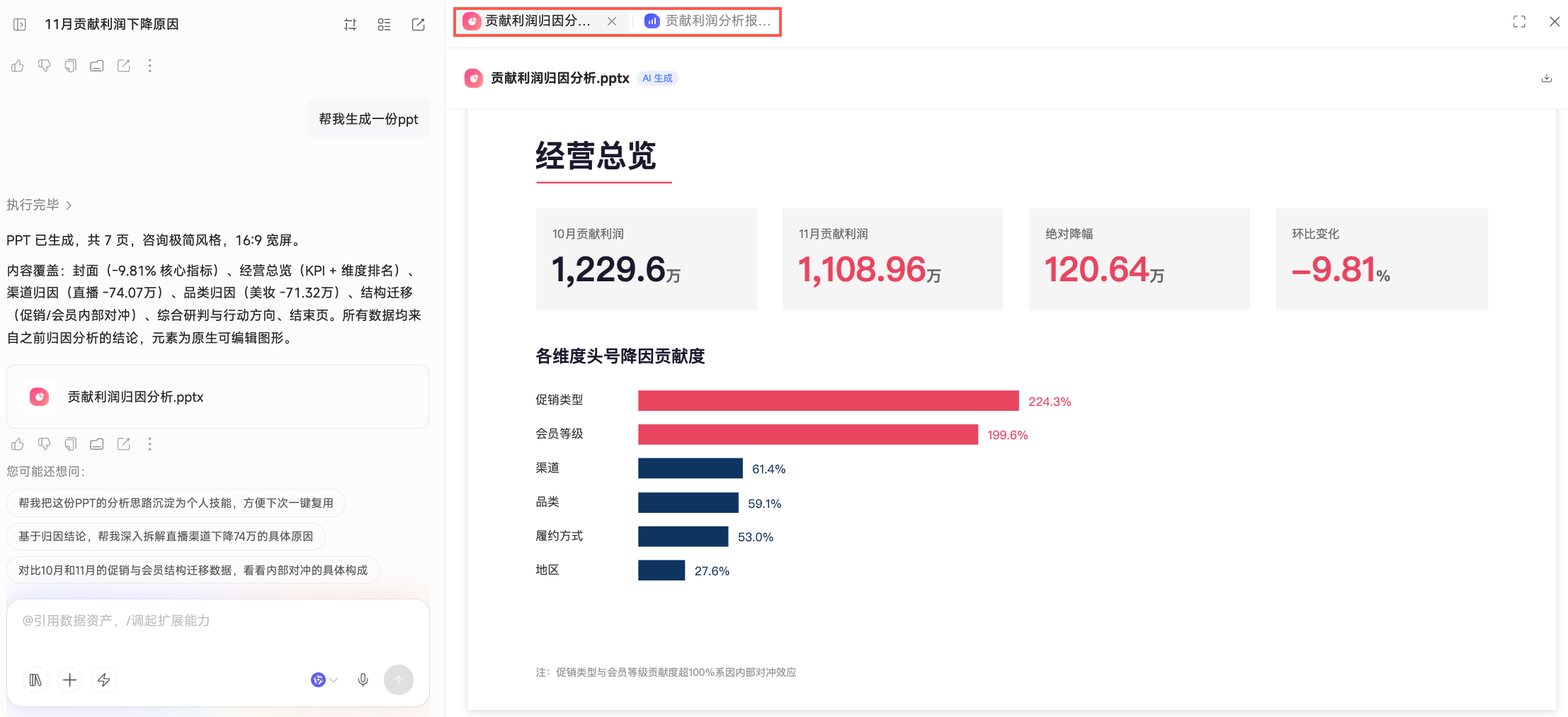Expand the 执行完毕 execution details
The width and height of the screenshot is (1568, 717).
tap(40, 205)
